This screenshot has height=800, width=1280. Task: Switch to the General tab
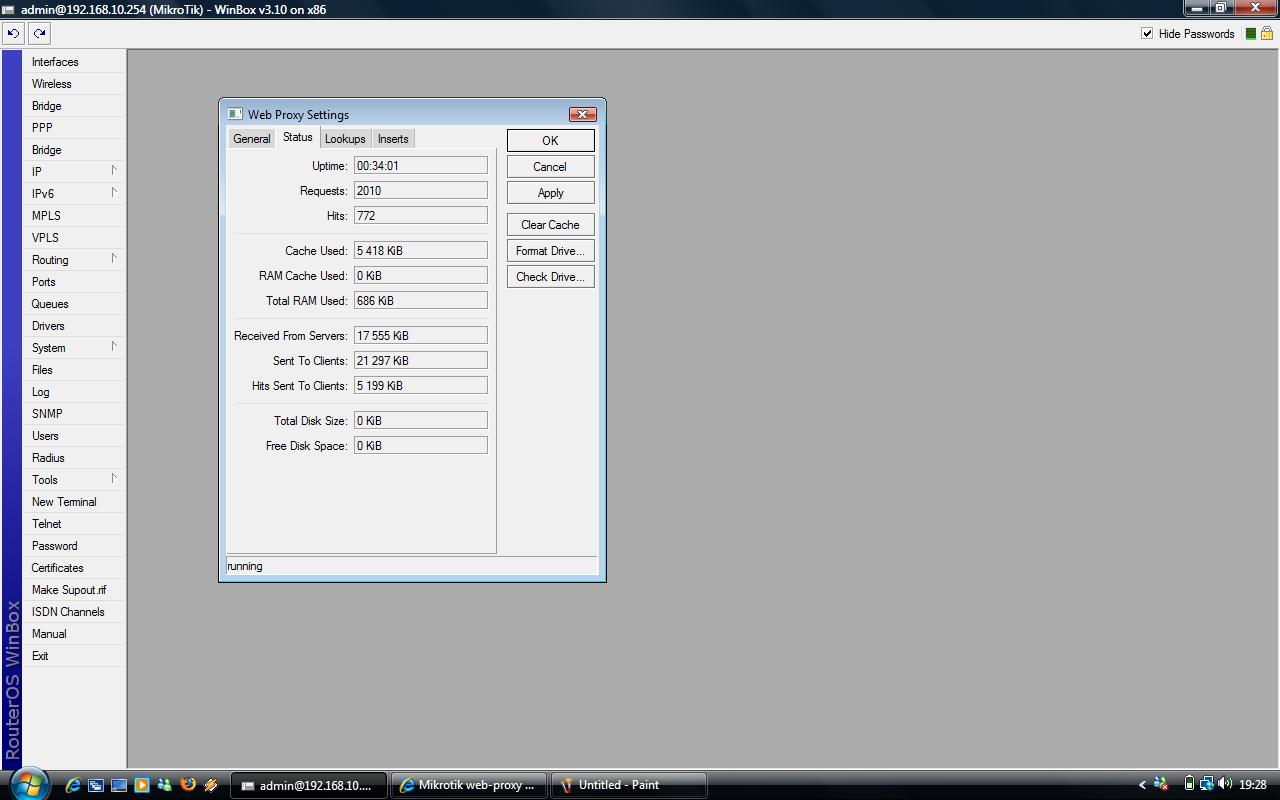[251, 139]
